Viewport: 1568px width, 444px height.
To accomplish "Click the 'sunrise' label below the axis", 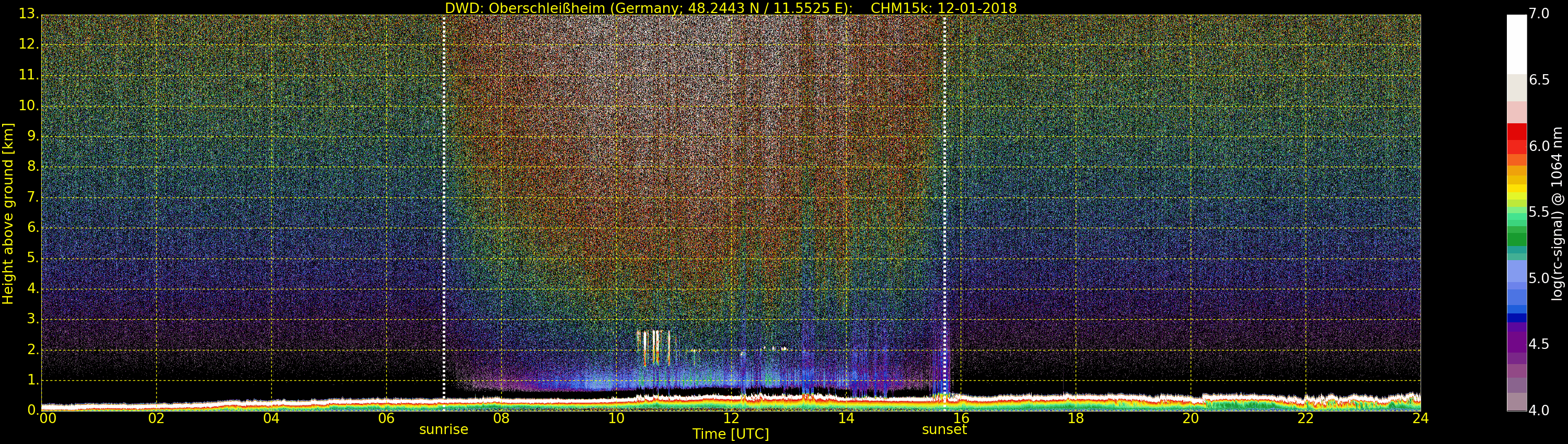I will [444, 429].
